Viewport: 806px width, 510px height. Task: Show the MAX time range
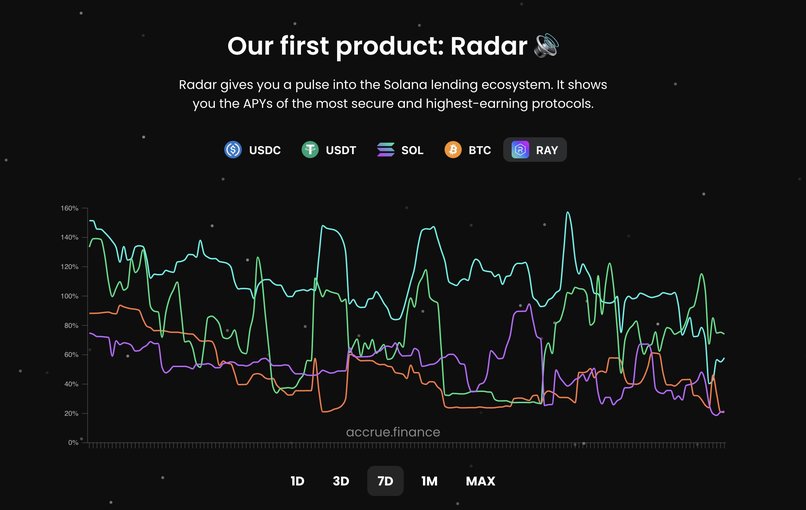coord(481,481)
